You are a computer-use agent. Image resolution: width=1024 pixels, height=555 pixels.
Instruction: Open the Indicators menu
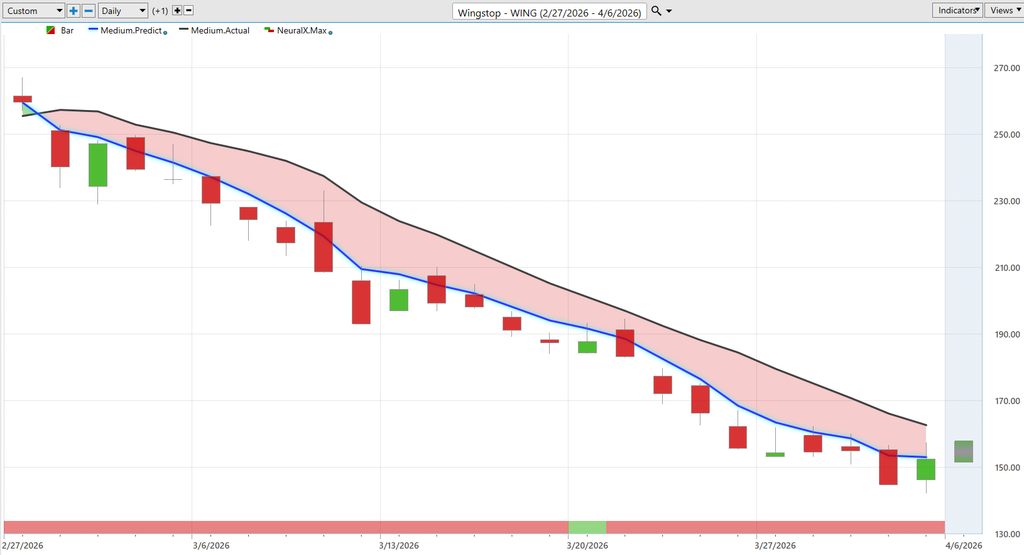957,10
